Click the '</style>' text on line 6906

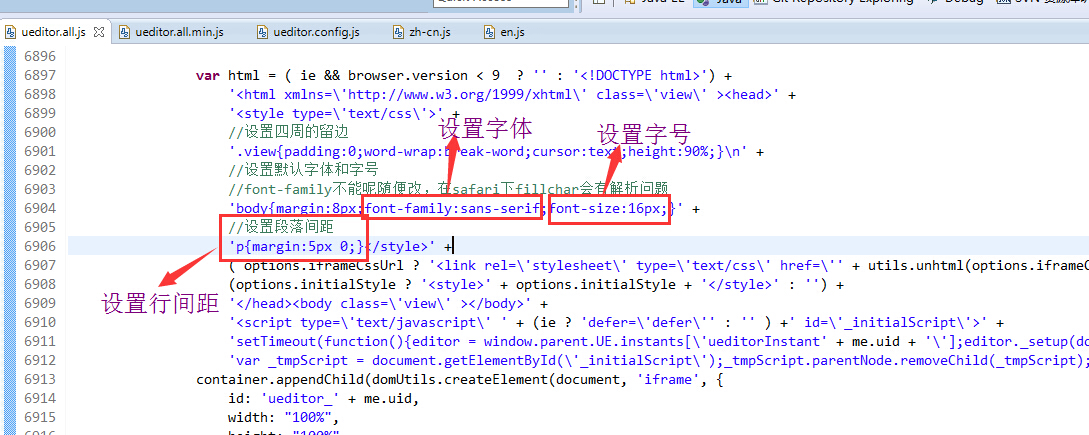click(x=397, y=246)
